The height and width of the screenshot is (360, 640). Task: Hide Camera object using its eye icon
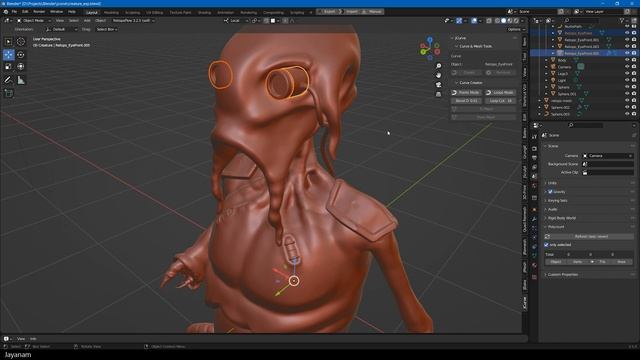pyautogui.click(x=627, y=67)
